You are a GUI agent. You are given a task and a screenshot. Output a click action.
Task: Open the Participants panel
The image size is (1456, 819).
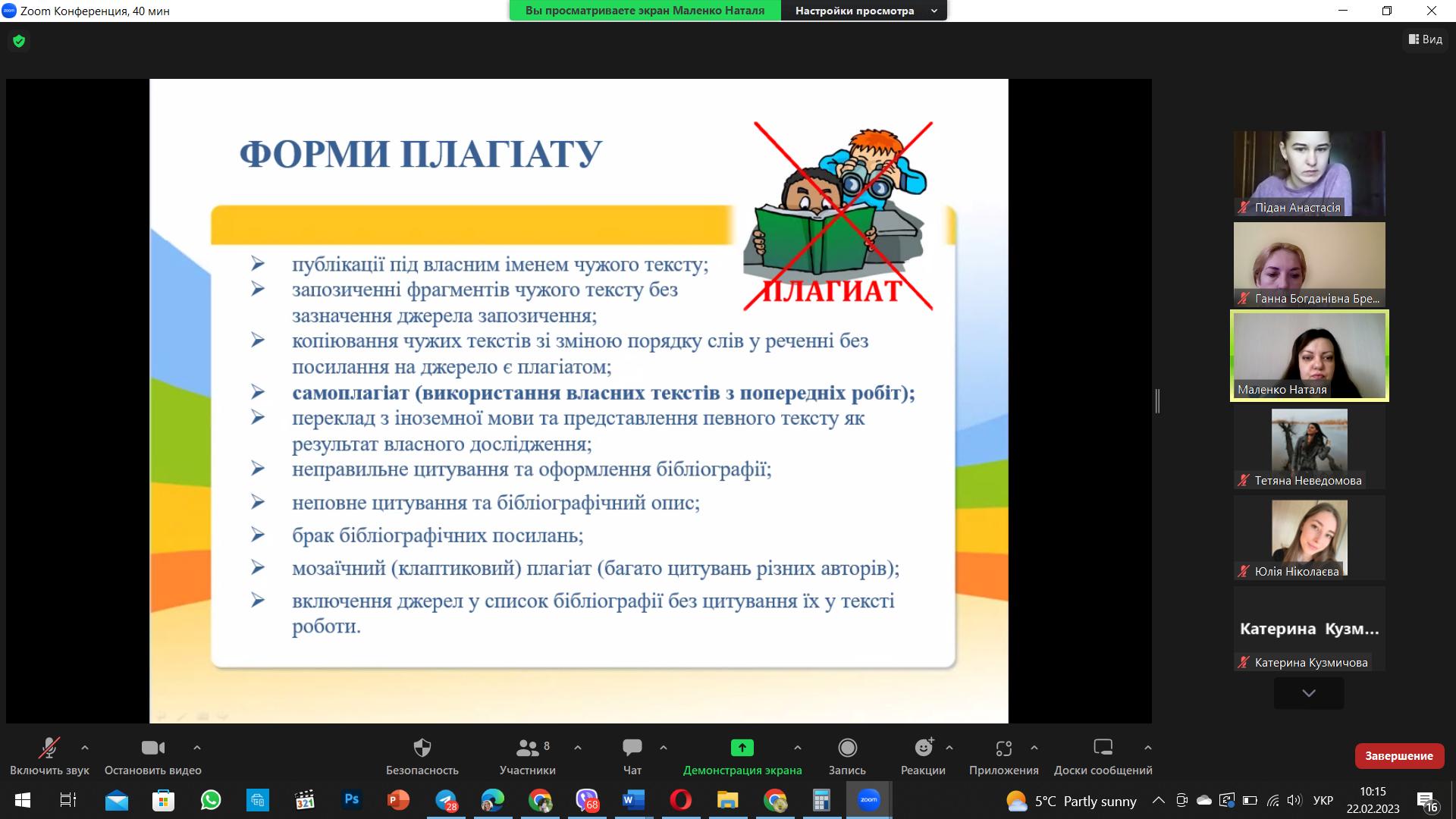click(x=527, y=748)
